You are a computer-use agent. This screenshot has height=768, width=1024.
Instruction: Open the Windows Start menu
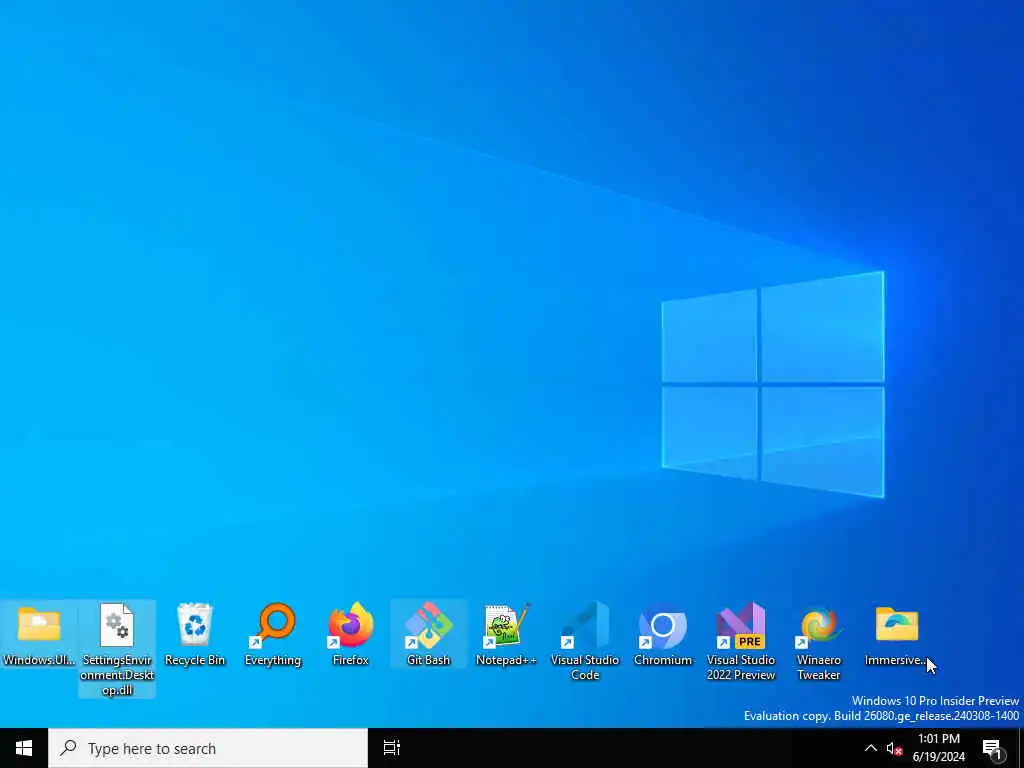coord(24,748)
